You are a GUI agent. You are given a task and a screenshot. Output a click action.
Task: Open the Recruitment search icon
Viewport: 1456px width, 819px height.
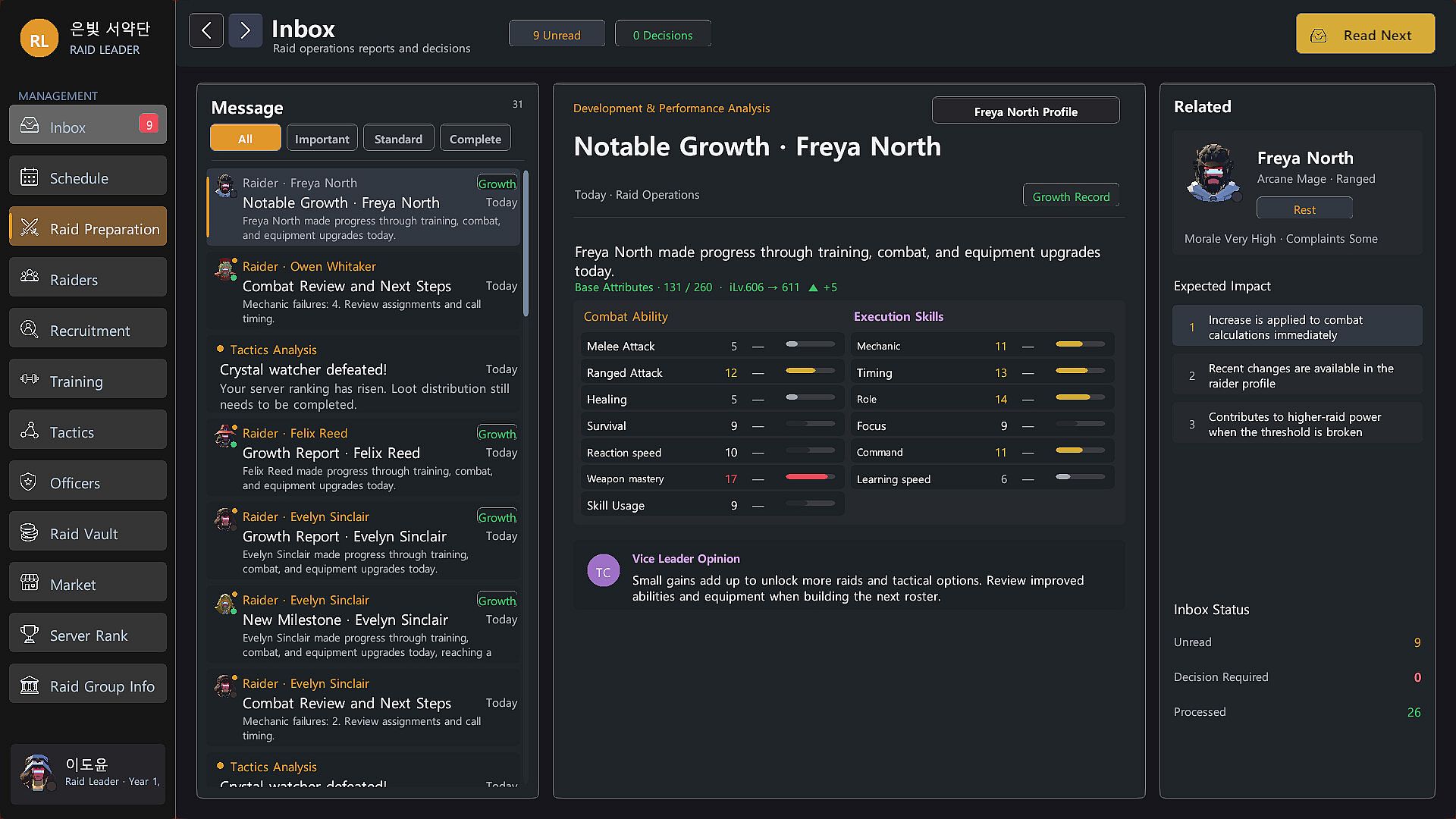[x=30, y=330]
